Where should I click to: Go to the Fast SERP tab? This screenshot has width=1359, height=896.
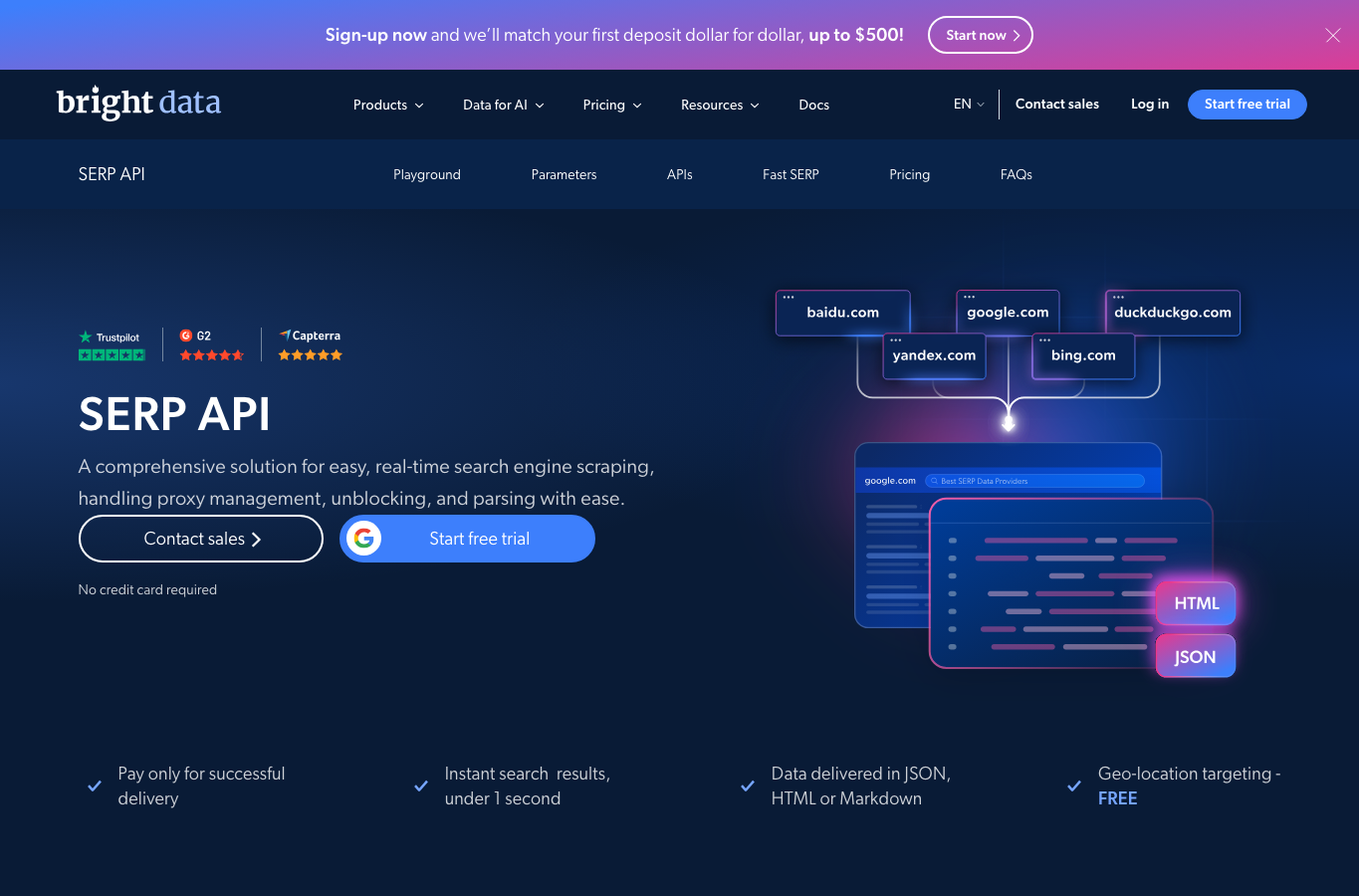coord(791,174)
